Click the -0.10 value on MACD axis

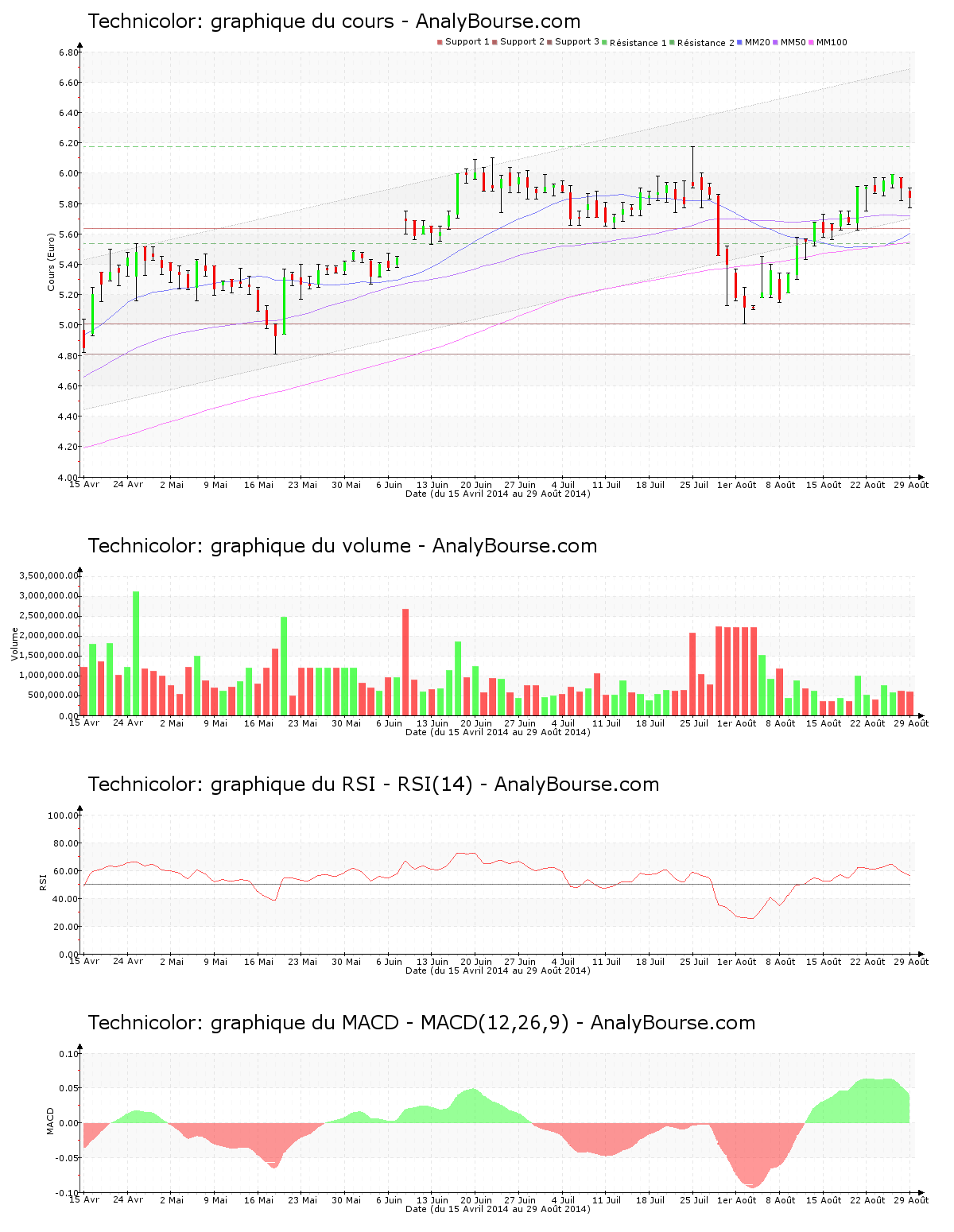(68, 1192)
